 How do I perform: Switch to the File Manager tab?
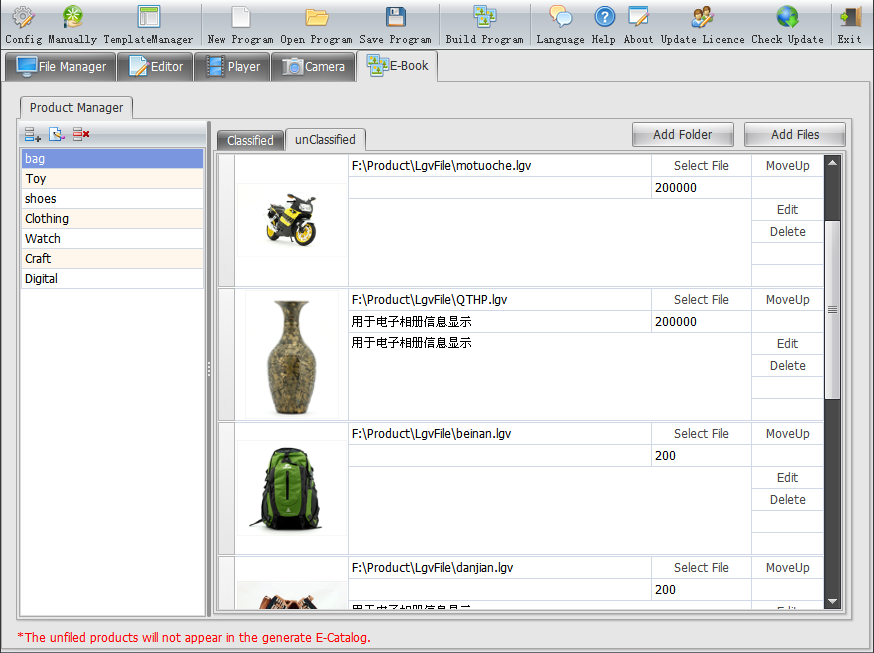[x=61, y=67]
